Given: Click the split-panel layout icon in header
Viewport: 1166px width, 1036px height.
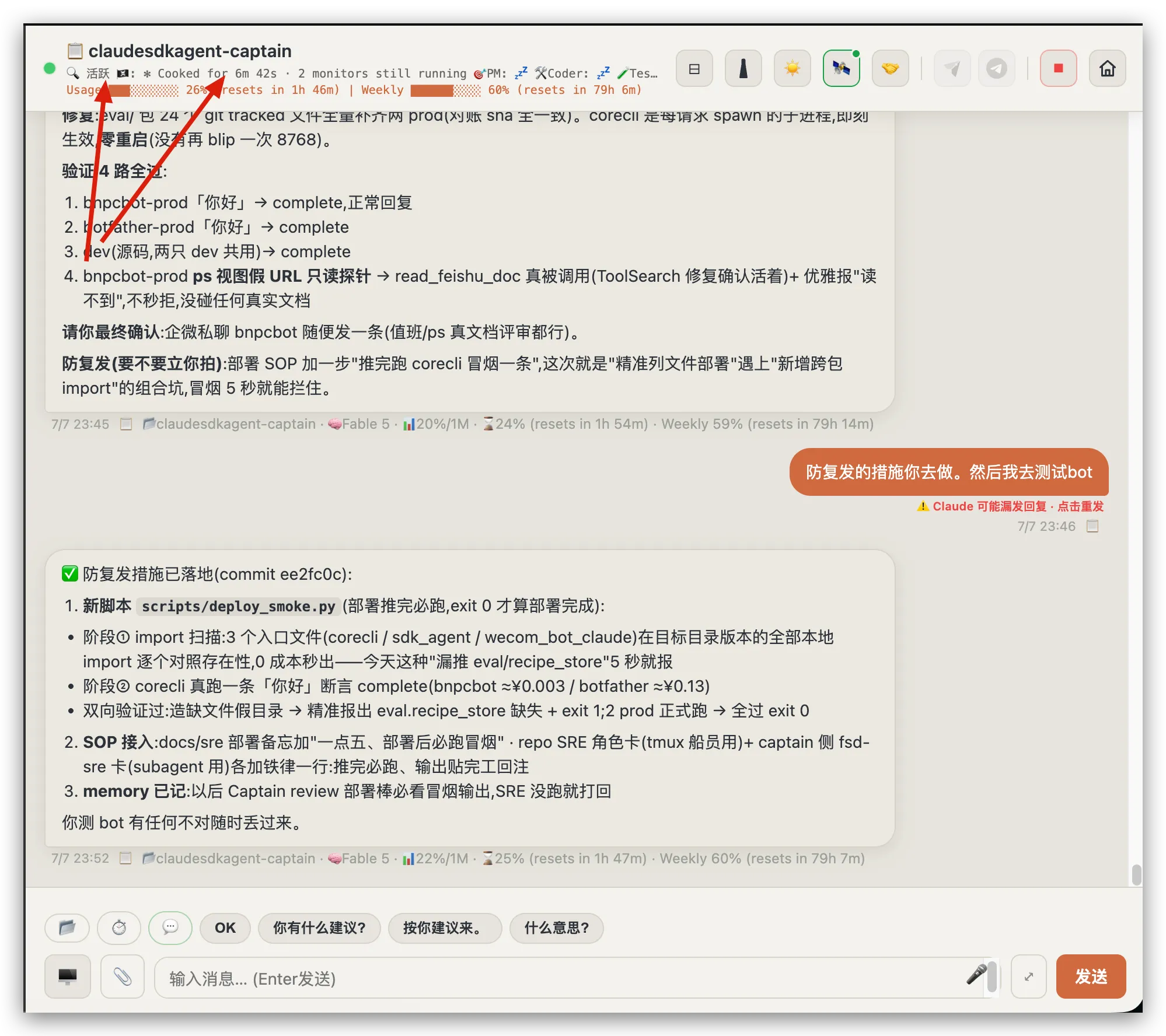Looking at the screenshot, I should click(x=694, y=69).
